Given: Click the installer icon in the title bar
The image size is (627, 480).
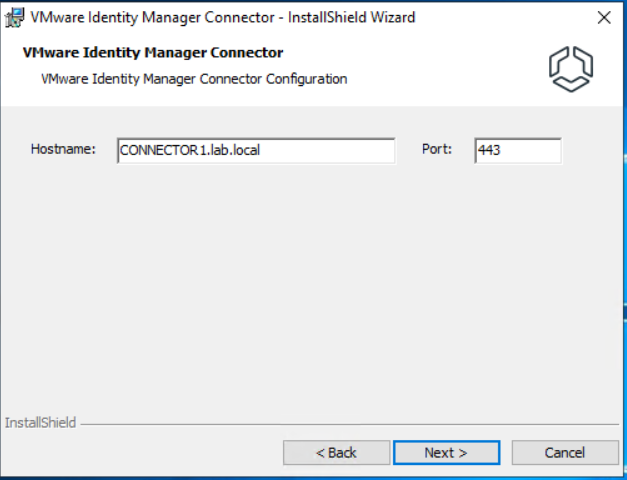Looking at the screenshot, I should [x=14, y=18].
